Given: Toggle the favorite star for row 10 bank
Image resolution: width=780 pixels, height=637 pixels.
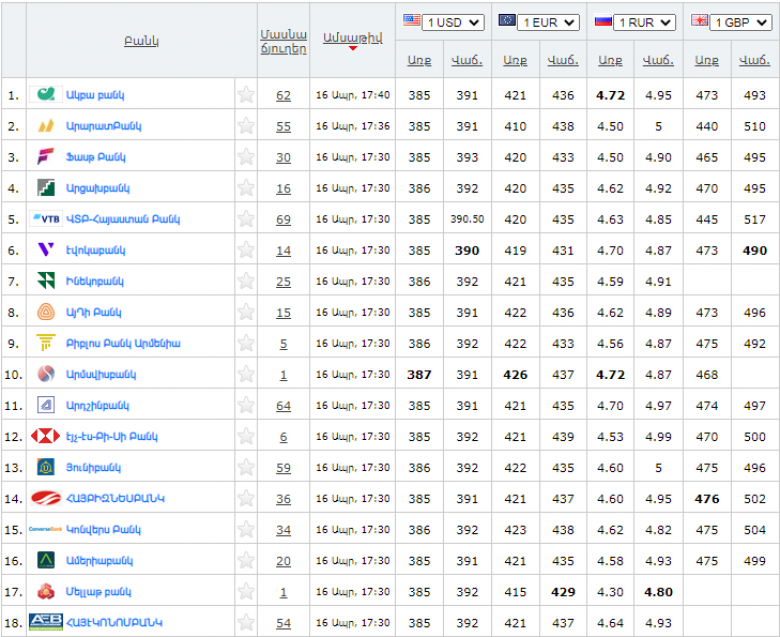Looking at the screenshot, I should tap(246, 375).
